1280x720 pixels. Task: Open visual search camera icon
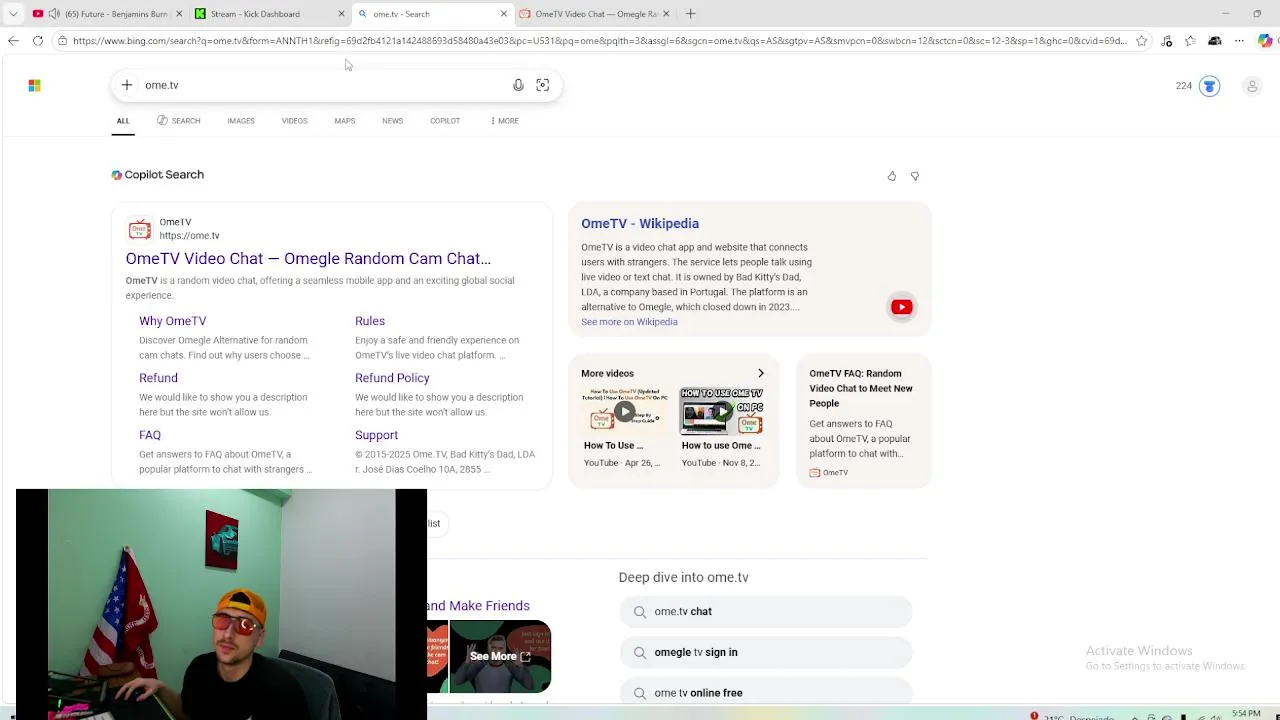tap(543, 85)
